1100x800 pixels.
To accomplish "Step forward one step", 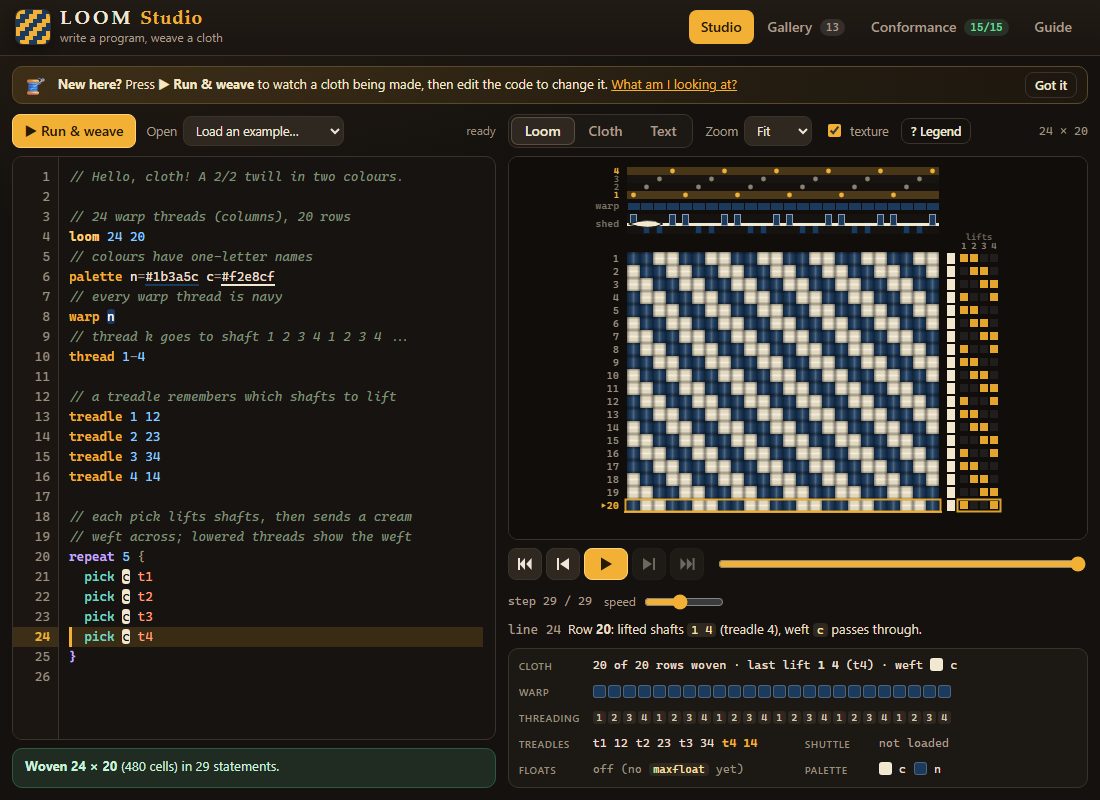I will 649,564.
